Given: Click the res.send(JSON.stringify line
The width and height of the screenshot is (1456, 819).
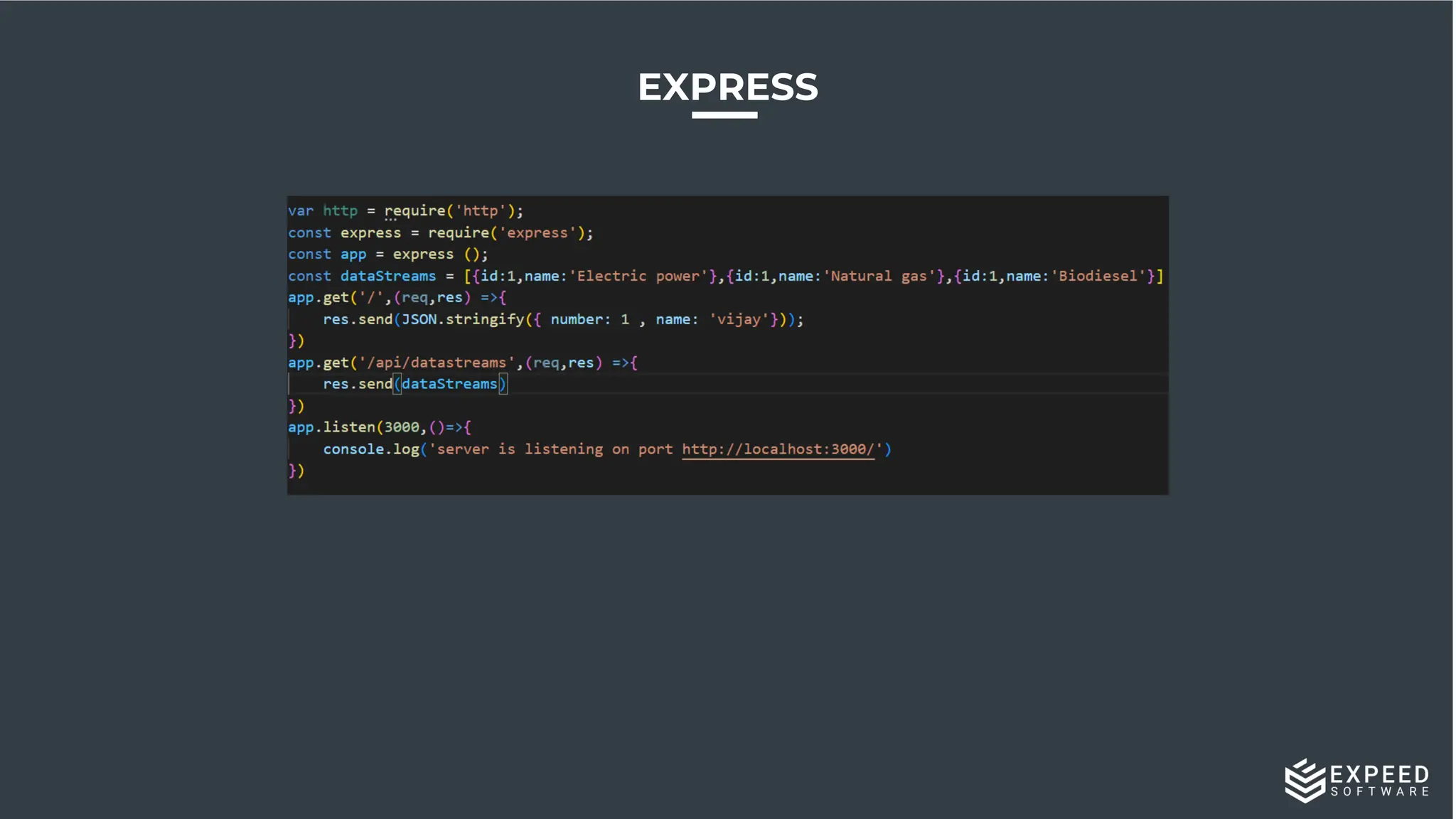Looking at the screenshot, I should [x=563, y=320].
